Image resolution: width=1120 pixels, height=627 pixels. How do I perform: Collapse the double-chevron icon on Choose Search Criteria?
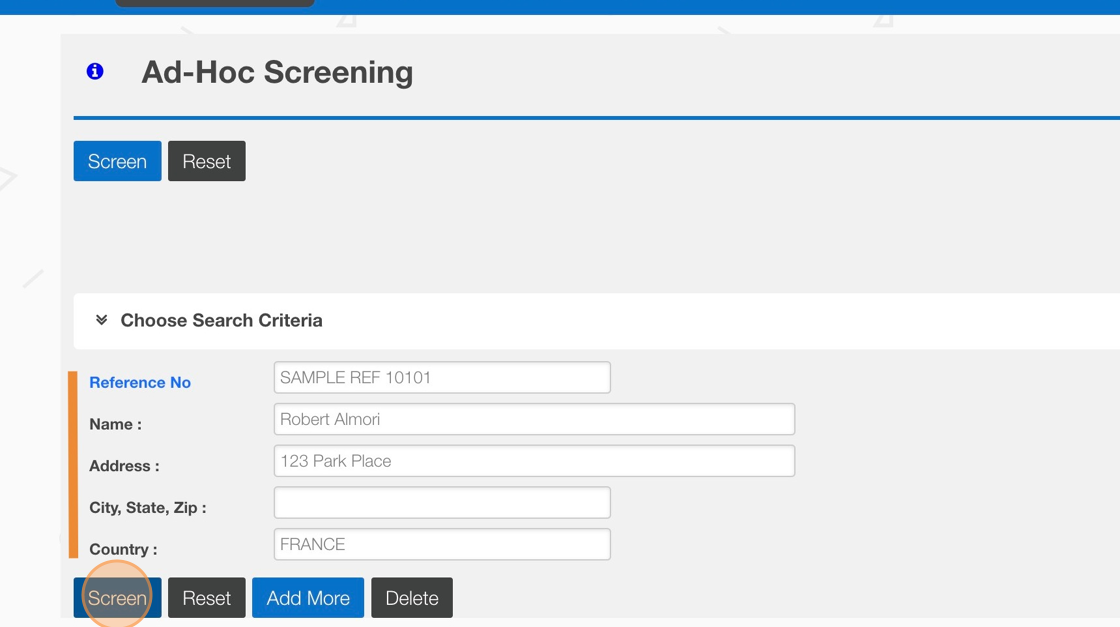point(101,320)
